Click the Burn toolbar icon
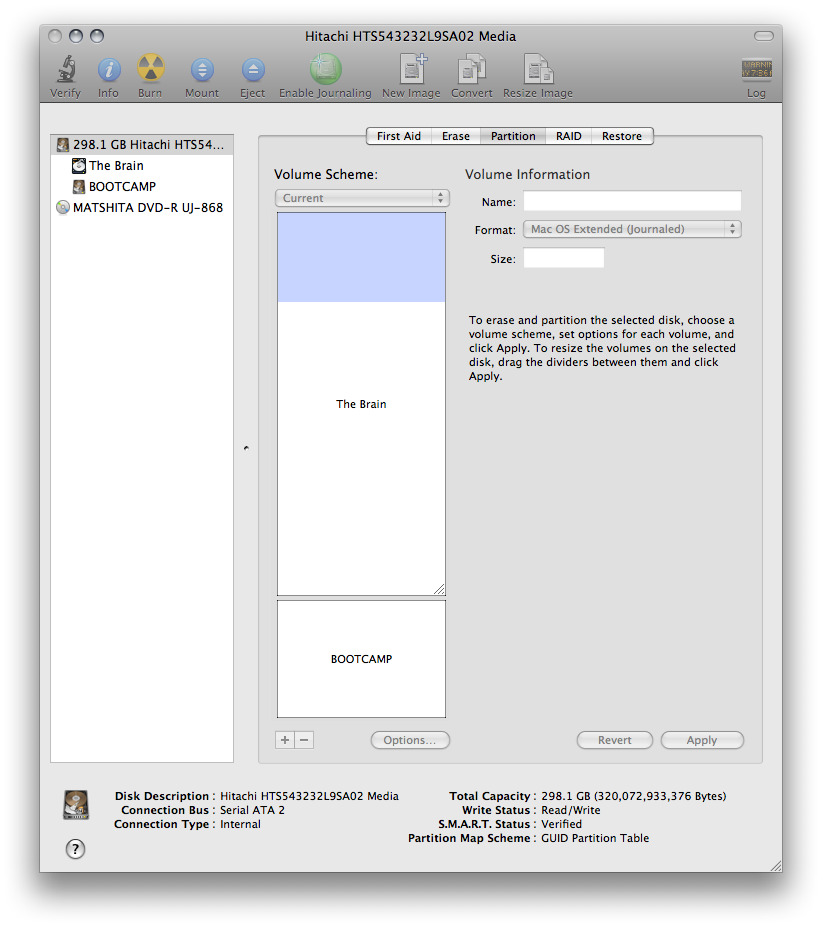 click(150, 70)
